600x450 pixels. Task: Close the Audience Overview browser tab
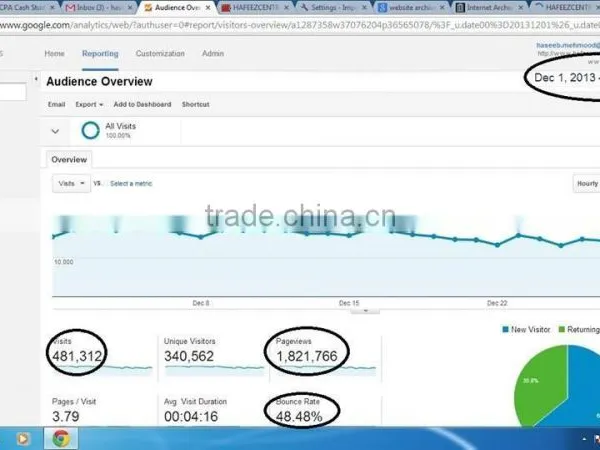pos(209,8)
